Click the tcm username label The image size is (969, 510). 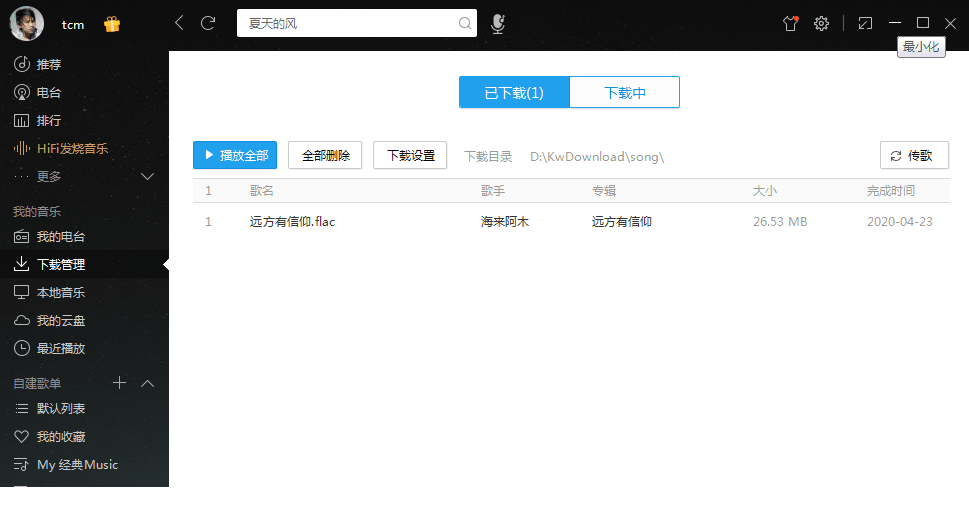pos(73,25)
